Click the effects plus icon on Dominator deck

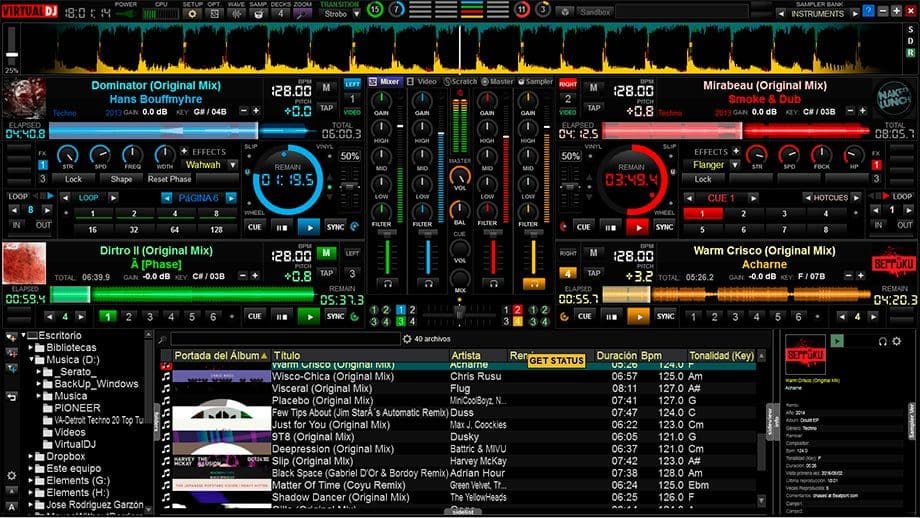pos(184,151)
